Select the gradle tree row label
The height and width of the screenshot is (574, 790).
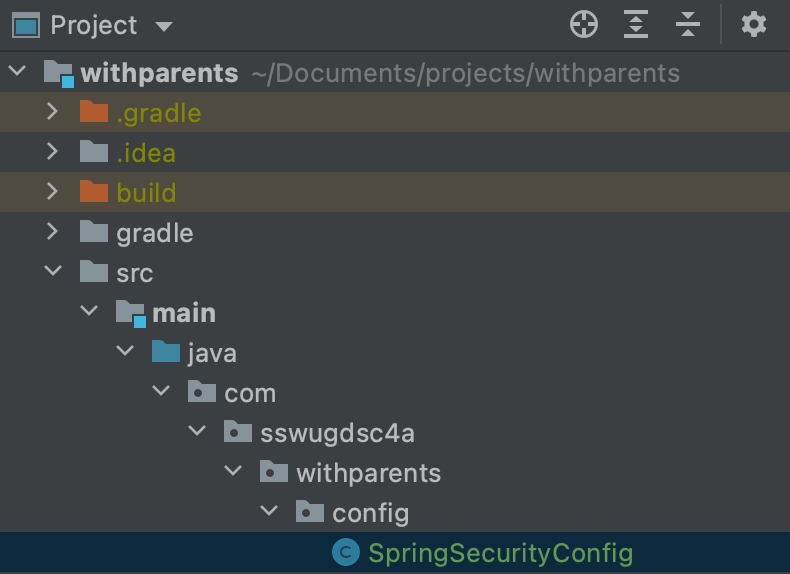coord(155,233)
